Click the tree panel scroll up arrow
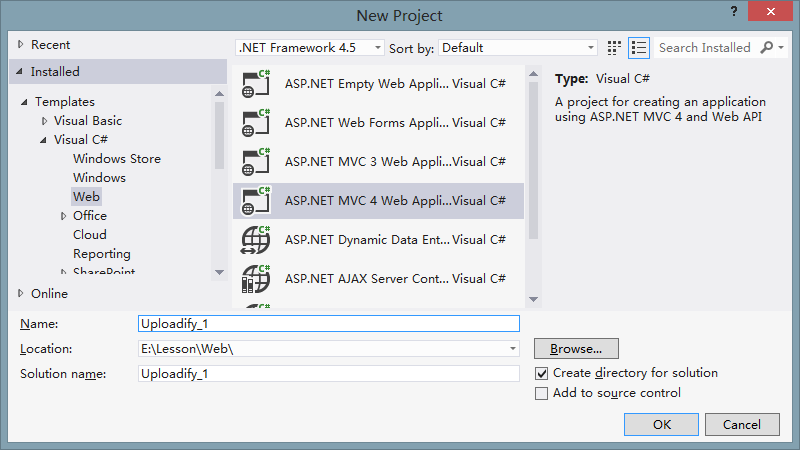The image size is (800, 450). pyautogui.click(x=219, y=93)
